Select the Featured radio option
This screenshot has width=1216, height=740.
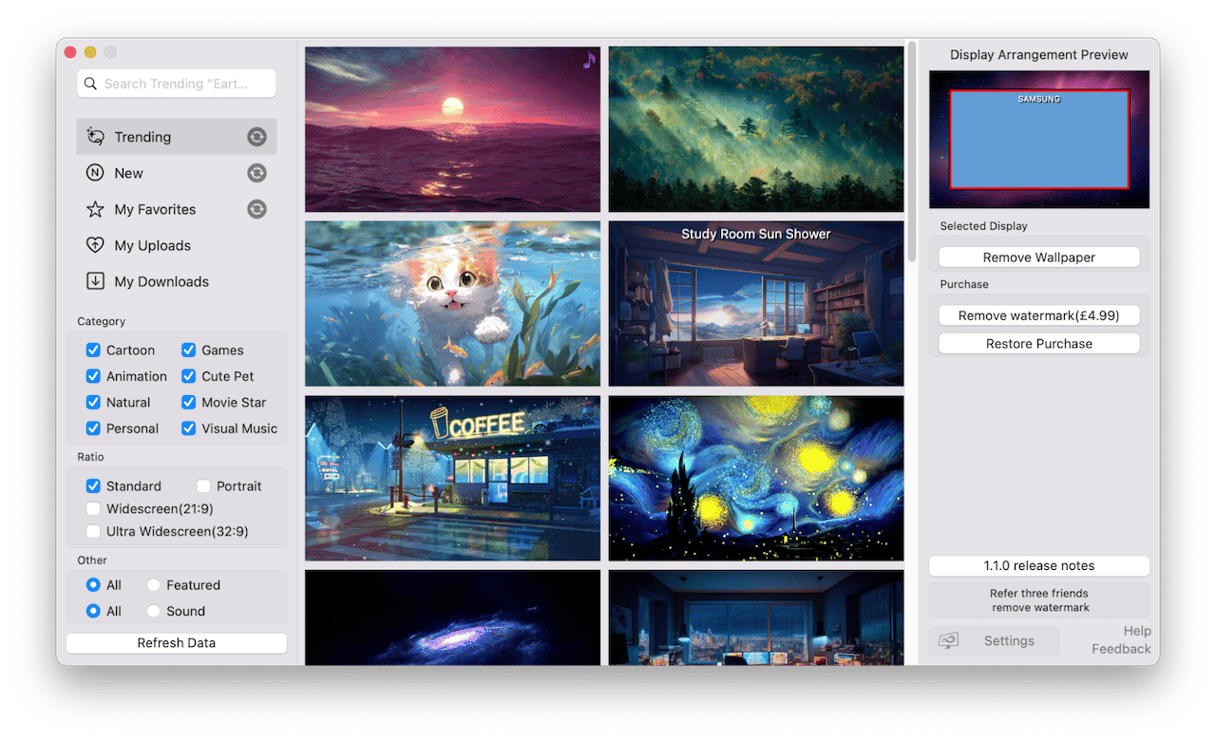click(154, 585)
